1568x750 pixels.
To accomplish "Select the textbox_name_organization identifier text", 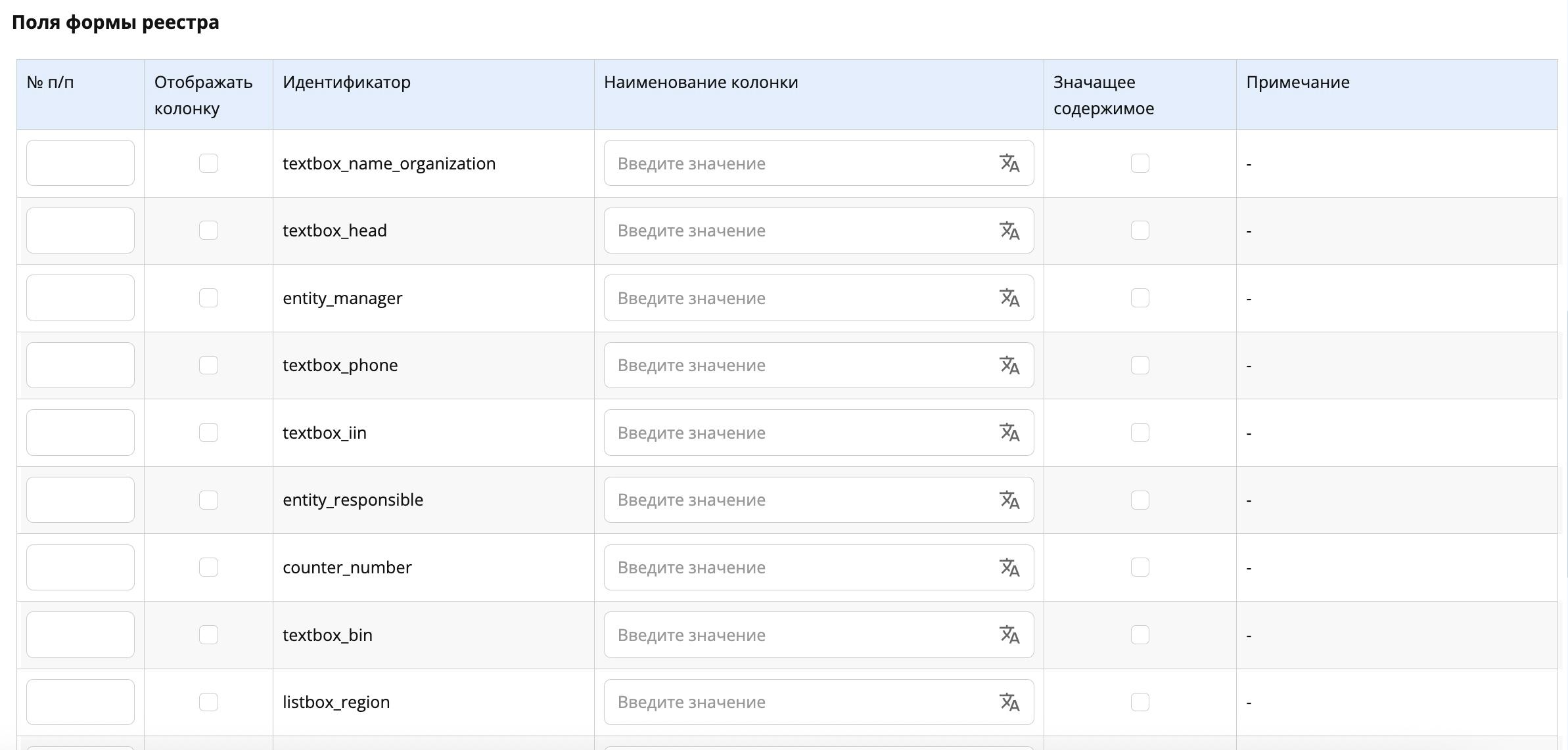I will point(389,164).
